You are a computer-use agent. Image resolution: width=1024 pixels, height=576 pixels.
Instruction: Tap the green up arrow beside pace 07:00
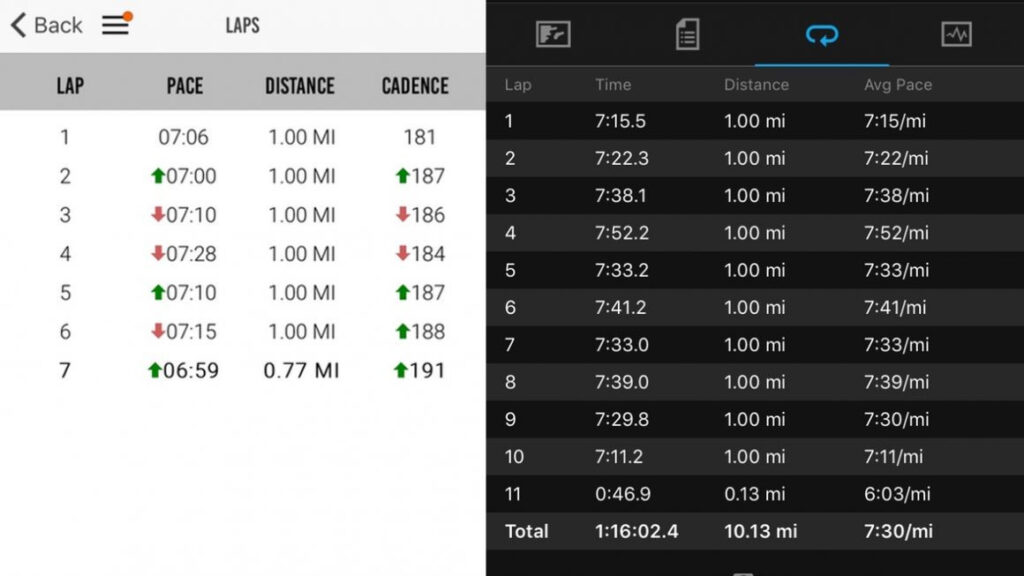tap(156, 176)
